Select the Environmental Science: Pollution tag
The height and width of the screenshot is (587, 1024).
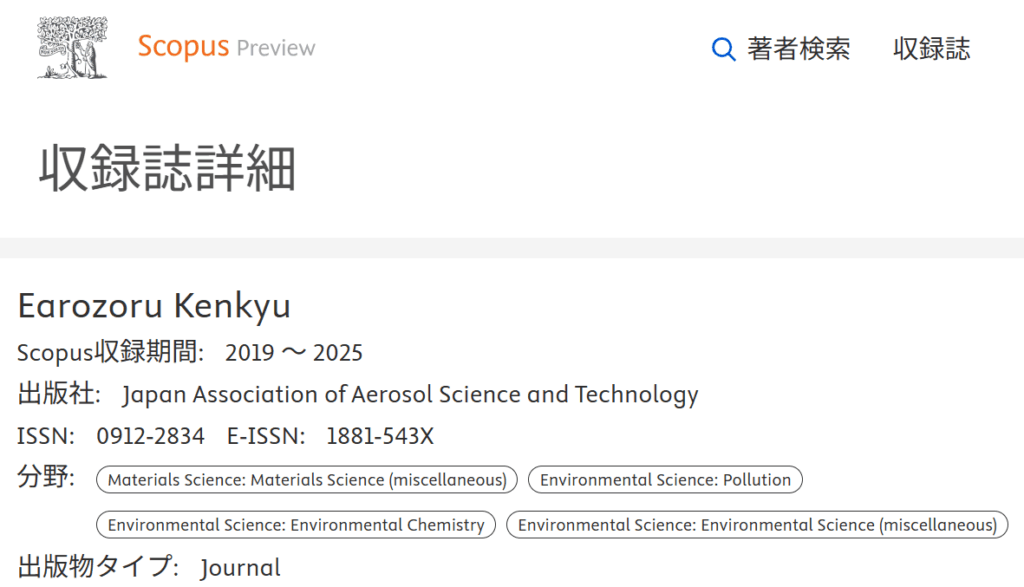pos(665,480)
